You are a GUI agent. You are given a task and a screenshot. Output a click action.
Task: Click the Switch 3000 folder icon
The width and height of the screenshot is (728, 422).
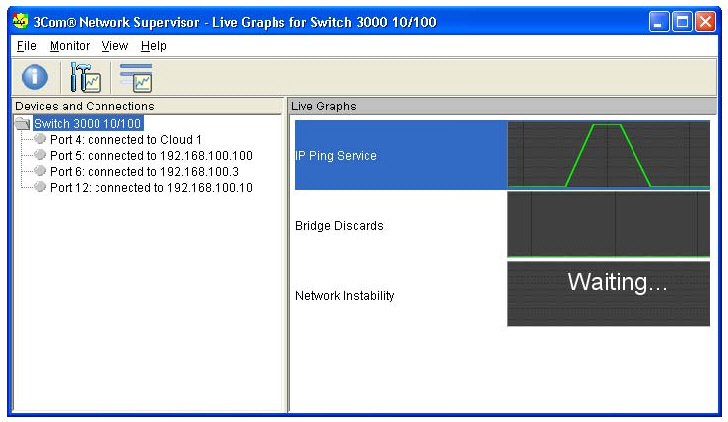[x=22, y=123]
